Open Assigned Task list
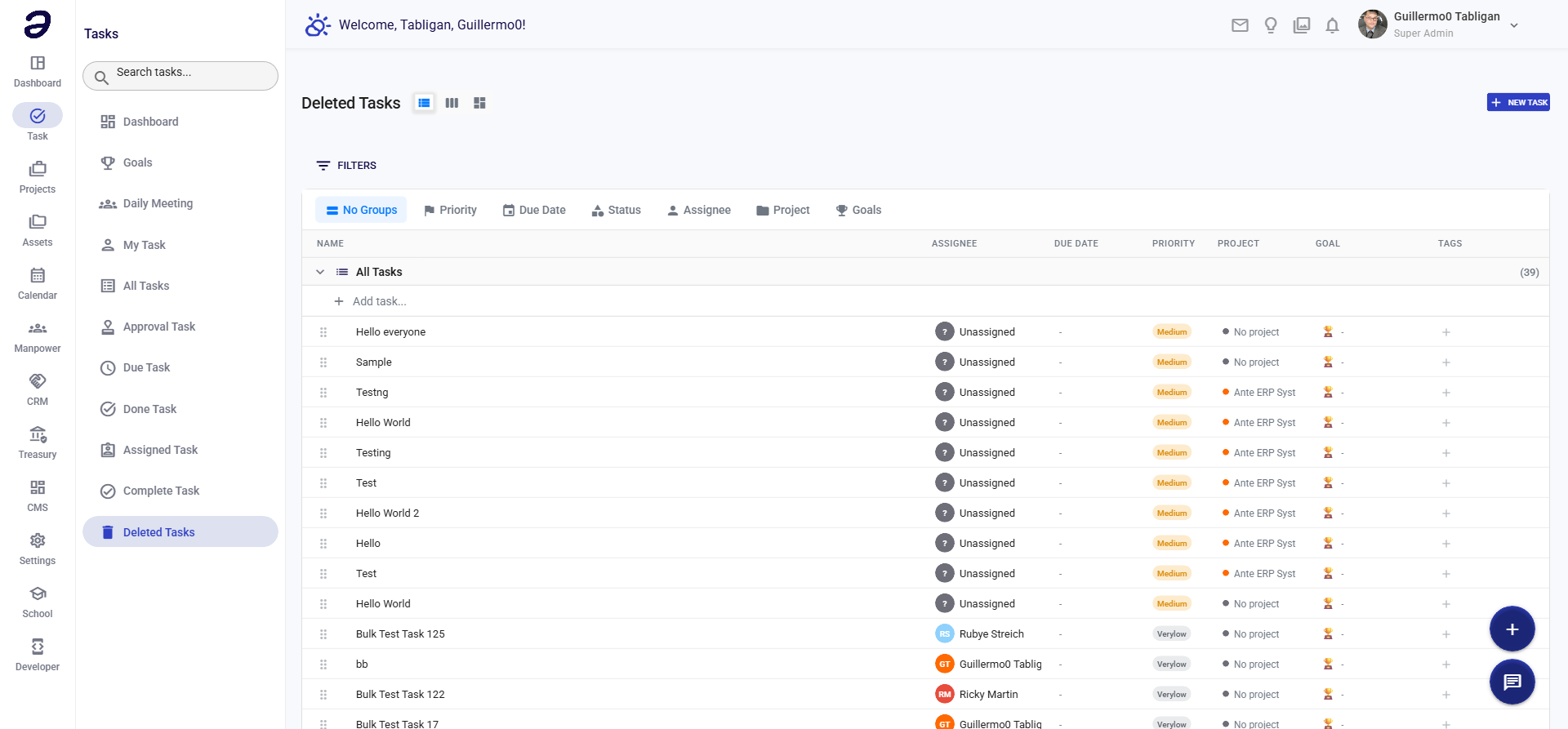This screenshot has width=1568, height=729. tap(180, 450)
